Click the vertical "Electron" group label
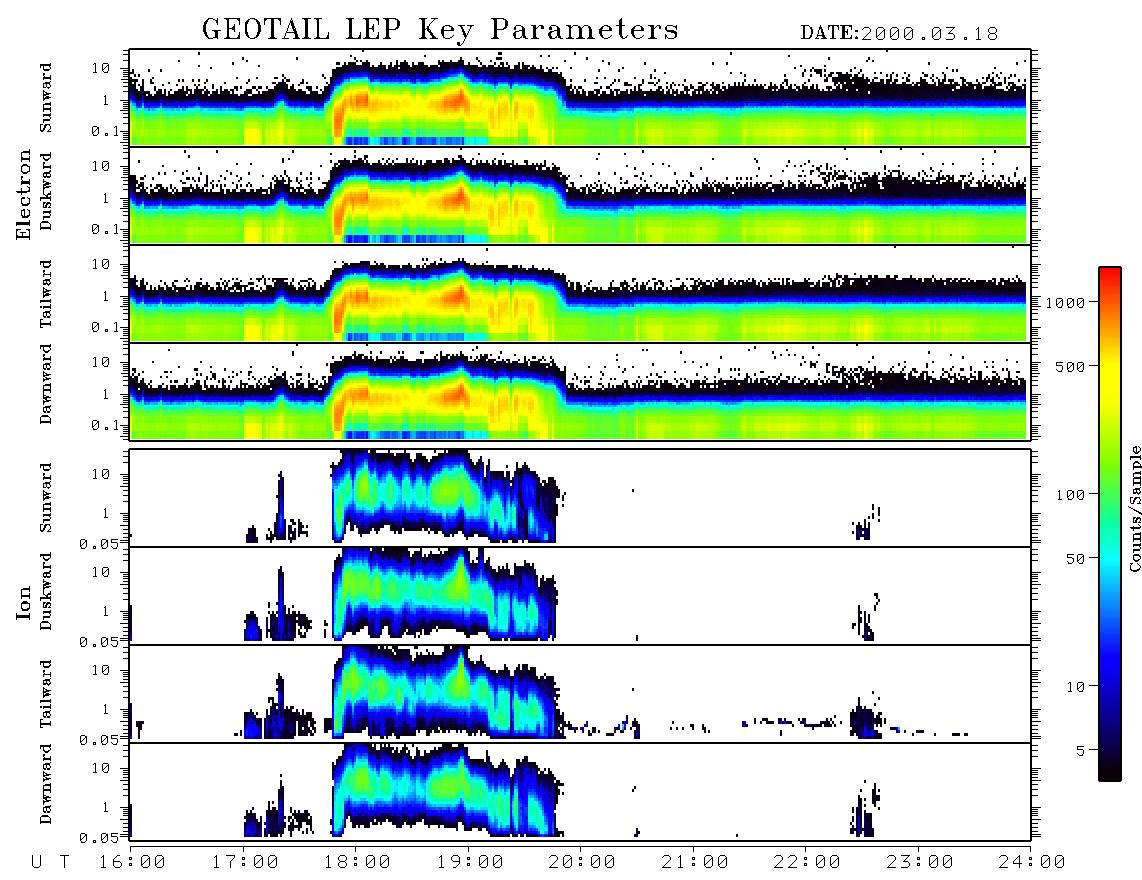This screenshot has height=880, width=1142. [24, 194]
